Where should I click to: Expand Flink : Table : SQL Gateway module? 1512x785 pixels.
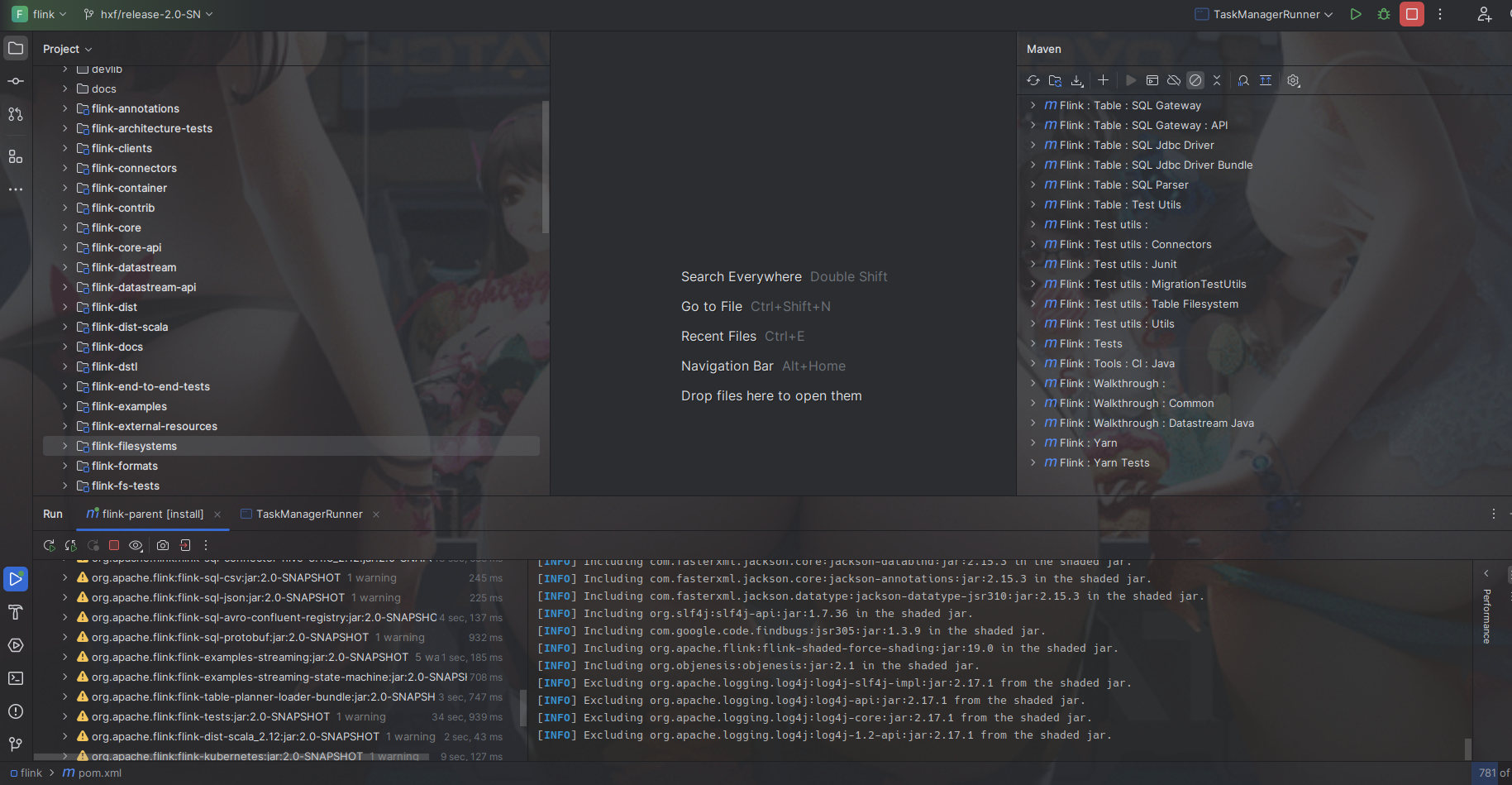click(x=1033, y=105)
